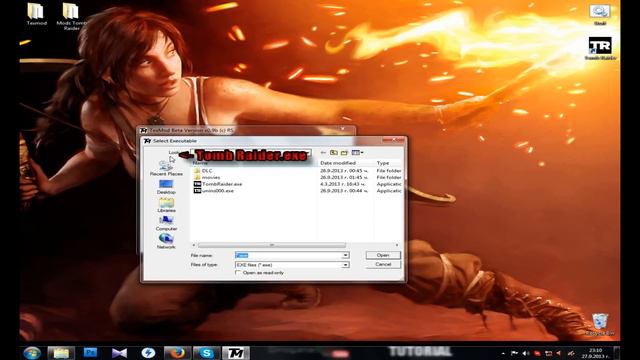Open Action Center flag tray icon
This screenshot has height=360, width=640.
pos(514,353)
